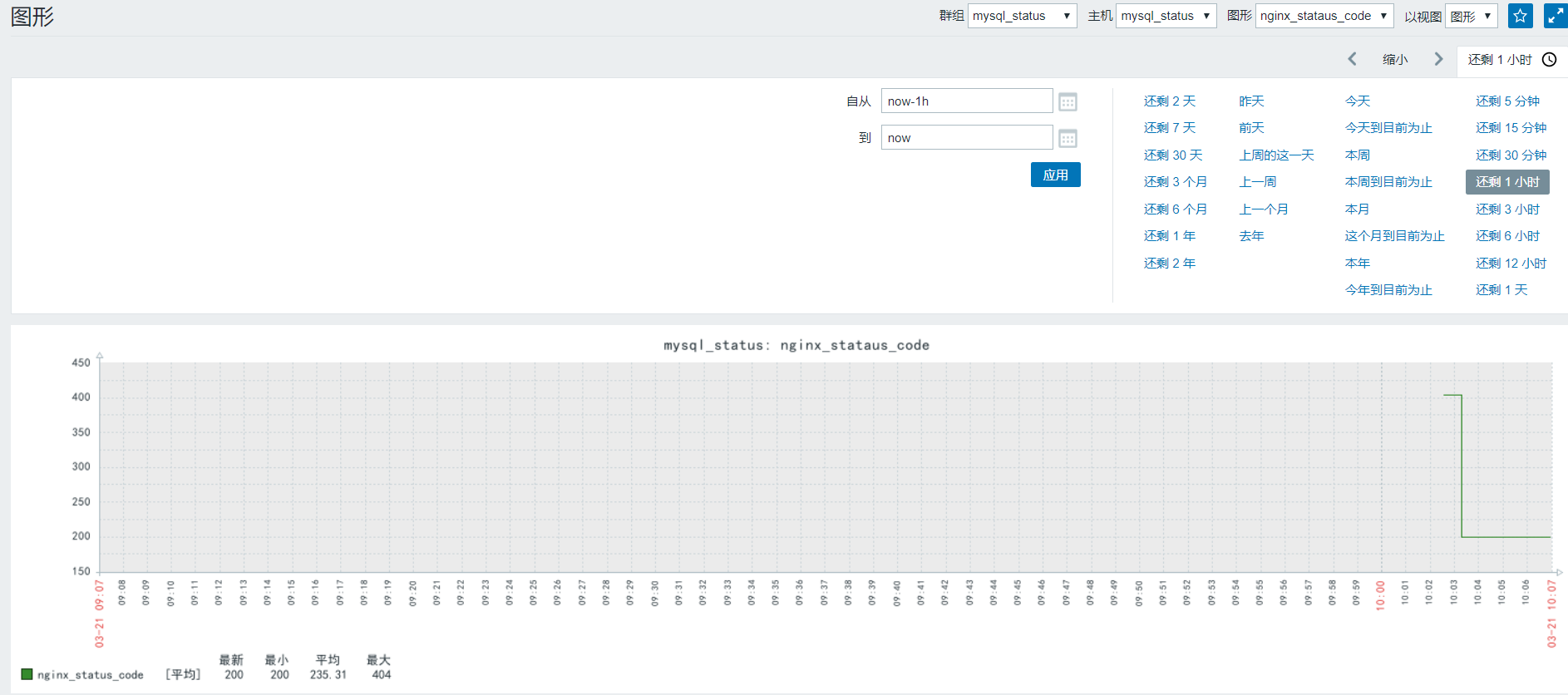
Task: Open calendar picker for 到 field
Action: click(x=1068, y=138)
